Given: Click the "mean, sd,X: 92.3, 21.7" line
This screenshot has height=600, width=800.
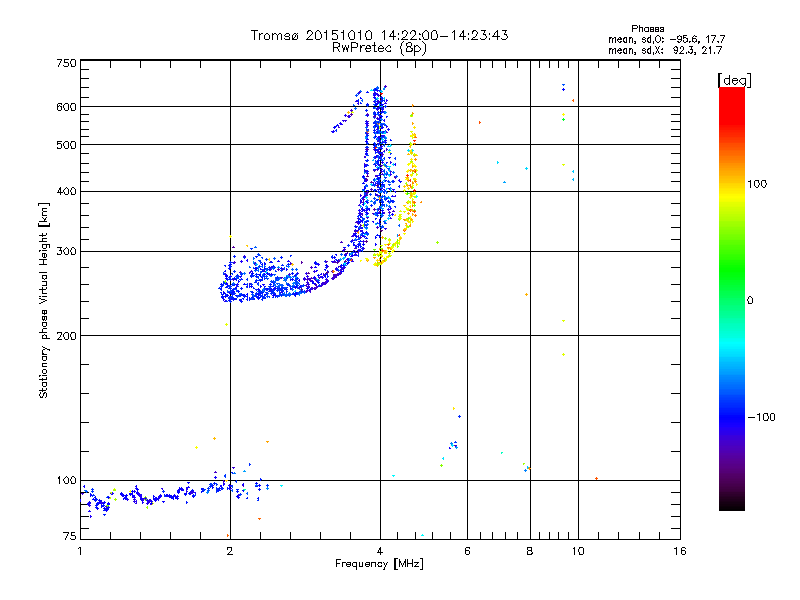Looking at the screenshot, I should pos(665,50).
